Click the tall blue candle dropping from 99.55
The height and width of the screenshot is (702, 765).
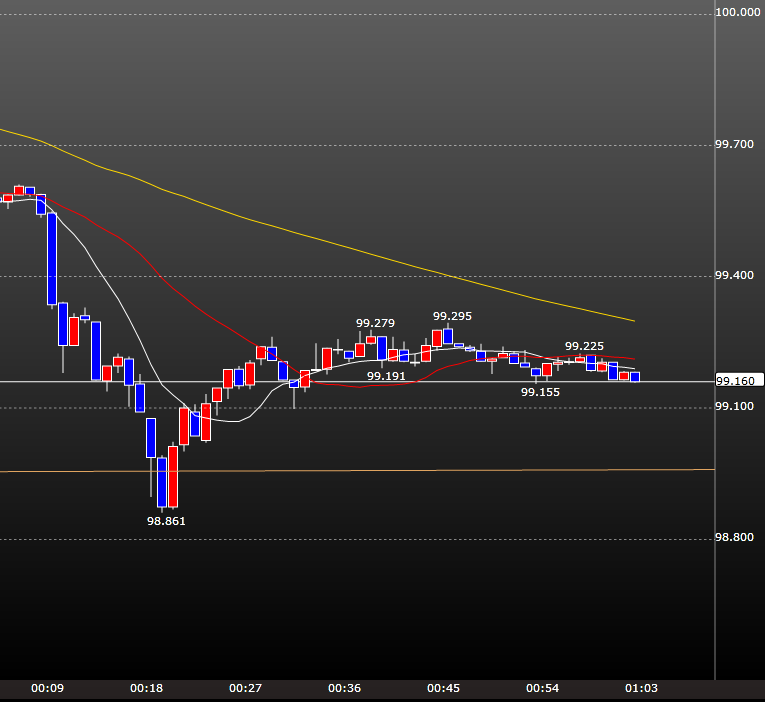52,259
